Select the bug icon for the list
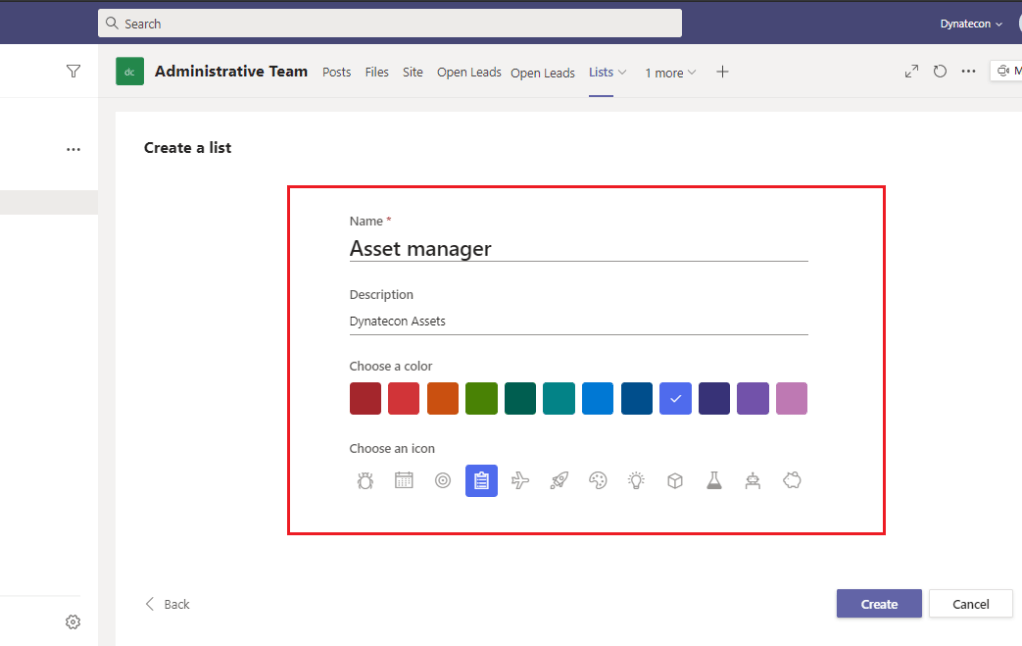1022x646 pixels. tap(365, 481)
